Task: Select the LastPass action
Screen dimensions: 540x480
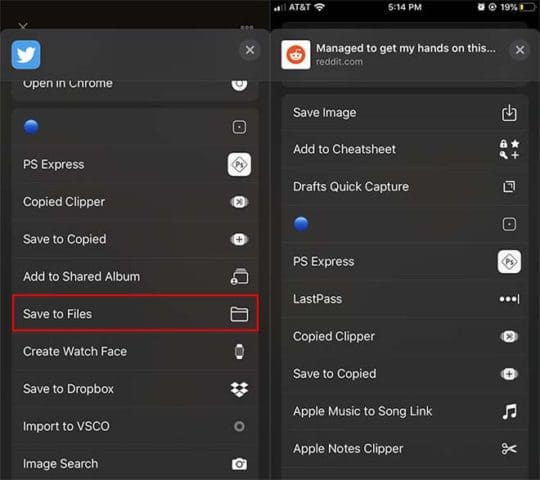Action: [x=405, y=299]
